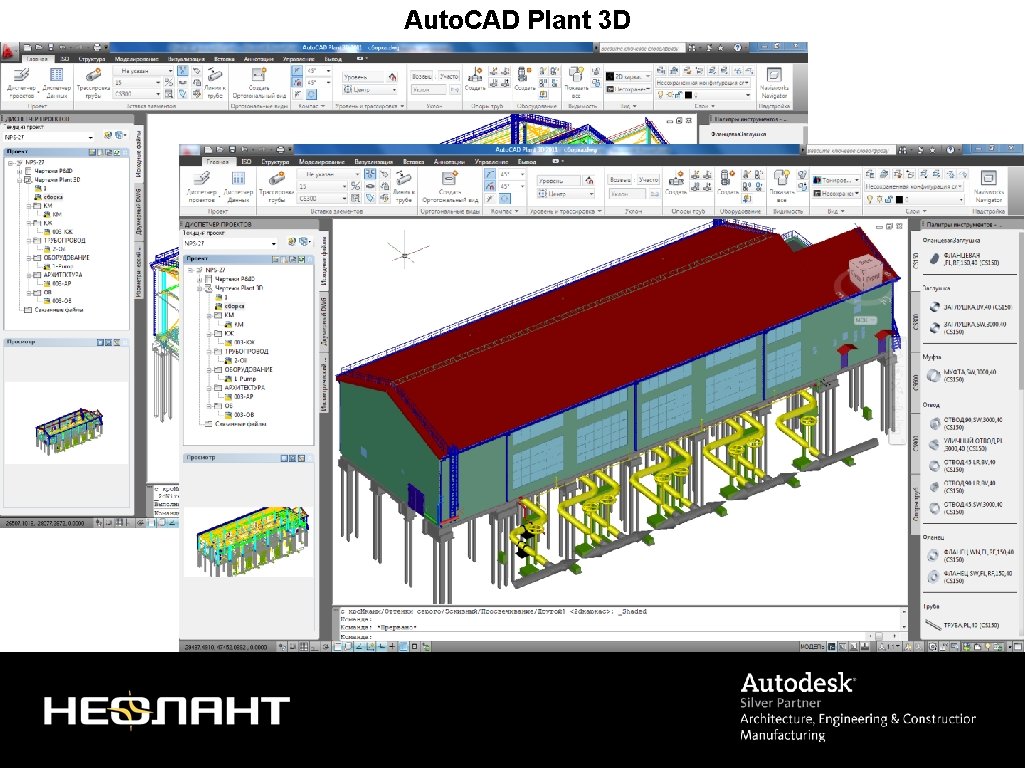Open Navisworks Navigator in the back window
This screenshot has height=768, width=1025.
coord(775,83)
